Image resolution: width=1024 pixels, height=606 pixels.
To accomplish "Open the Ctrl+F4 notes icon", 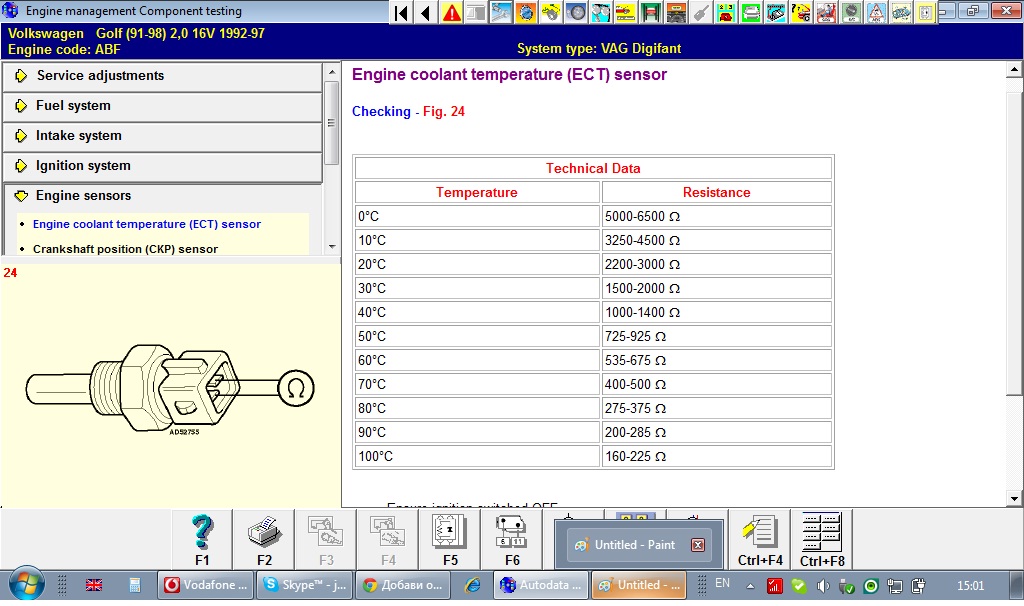I will pyautogui.click(x=760, y=533).
